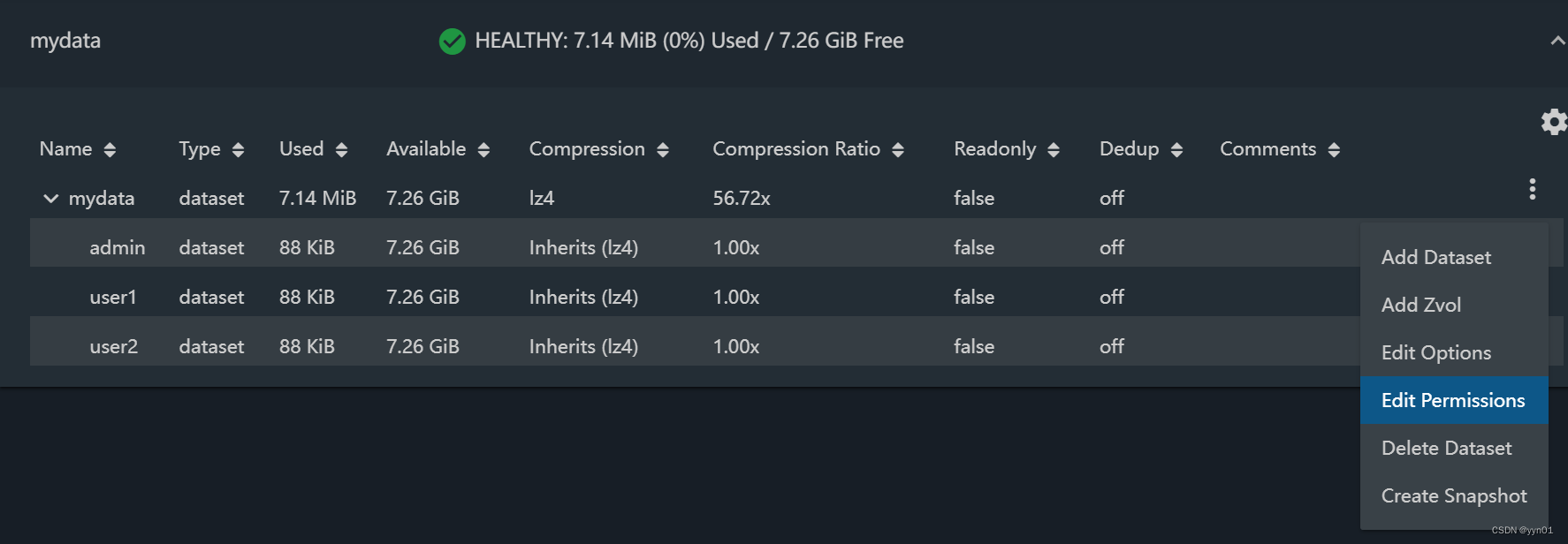Open the pool settings gear icon
This screenshot has height=544, width=1568.
tap(1553, 122)
